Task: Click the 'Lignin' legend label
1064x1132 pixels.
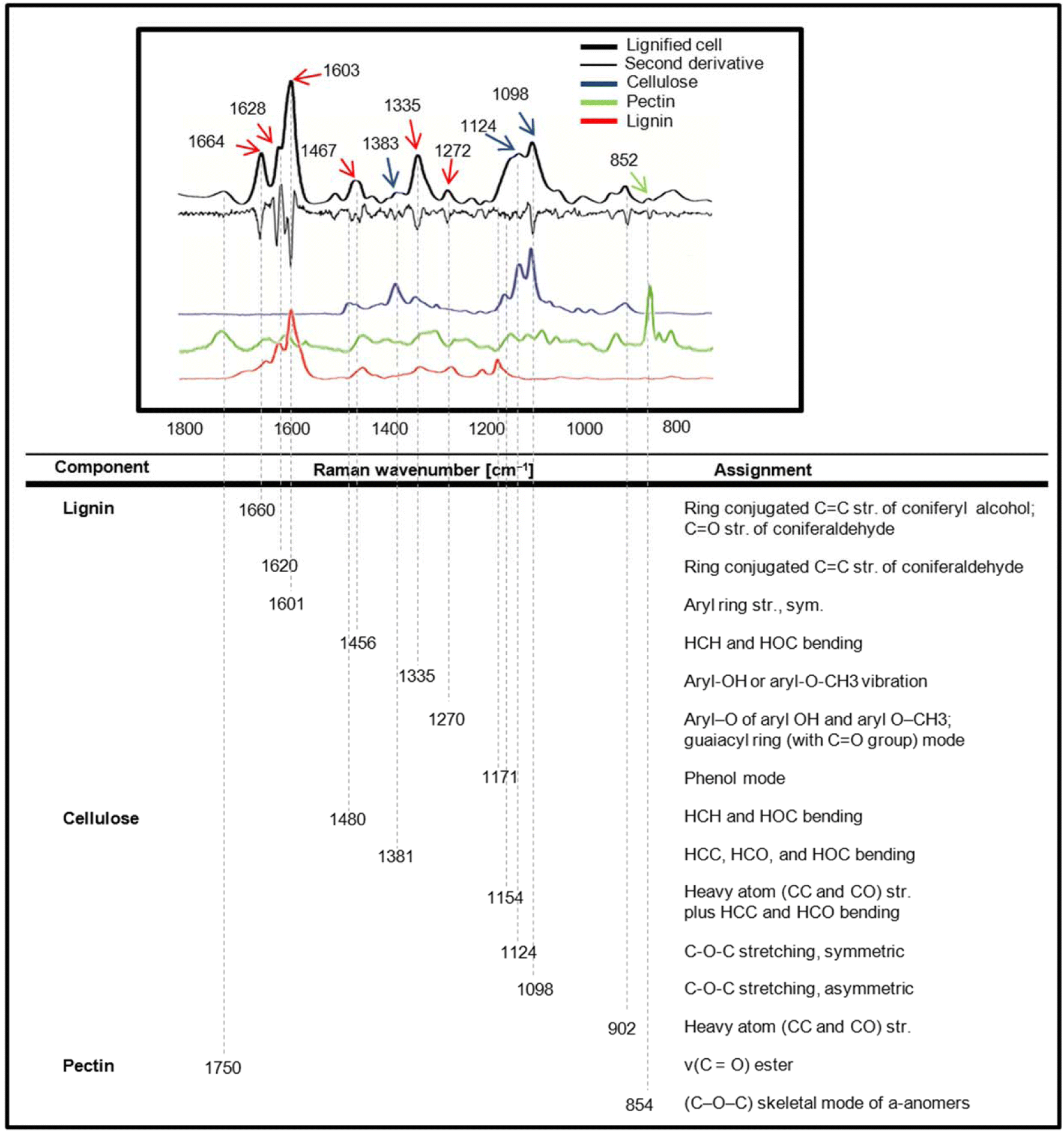Action: click(649, 121)
